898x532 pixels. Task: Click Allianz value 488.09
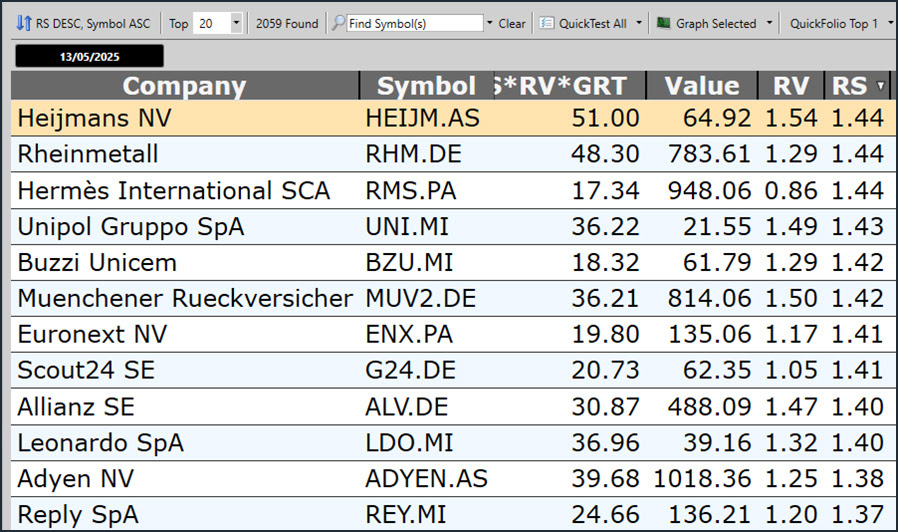tap(709, 407)
